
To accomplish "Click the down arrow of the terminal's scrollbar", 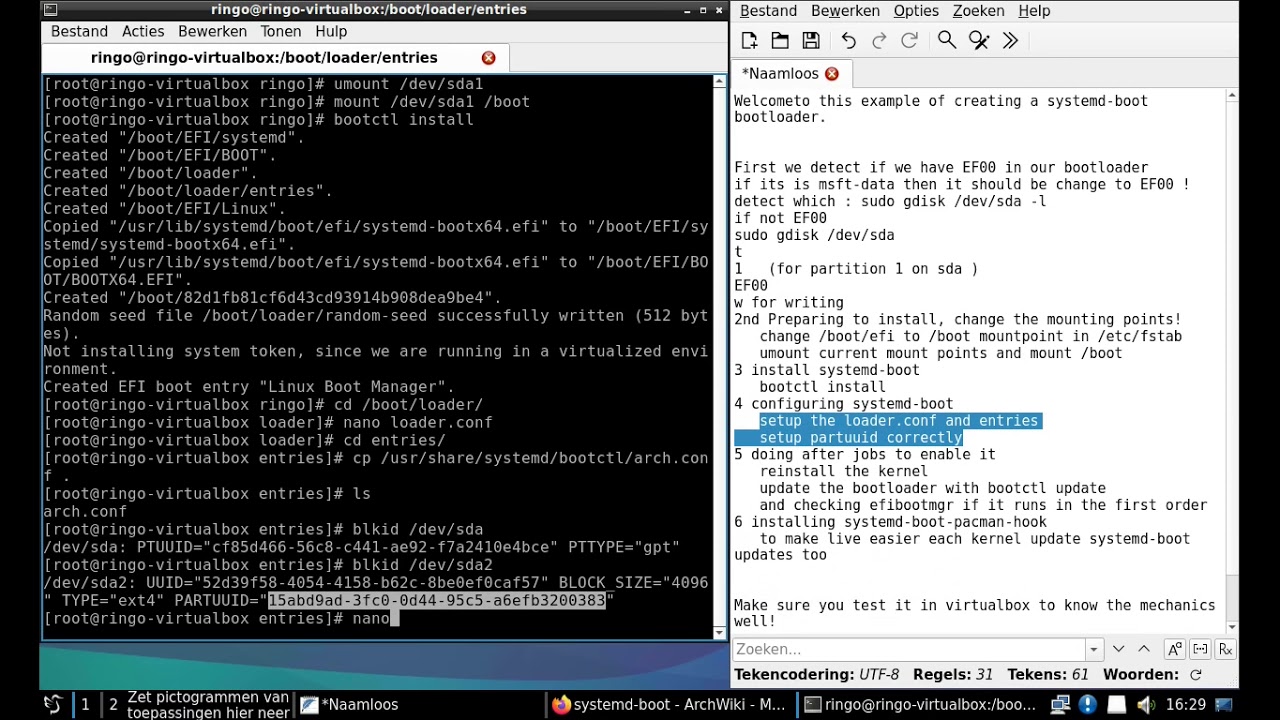I will click(719, 632).
